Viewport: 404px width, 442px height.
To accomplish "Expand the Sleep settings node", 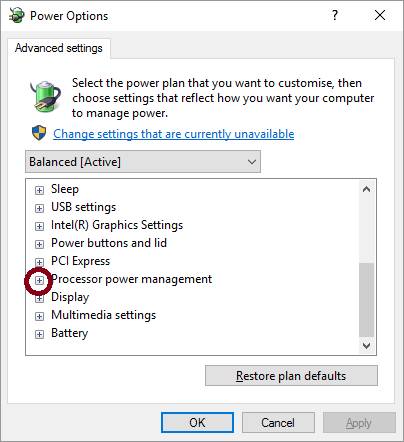I will [x=39, y=190].
